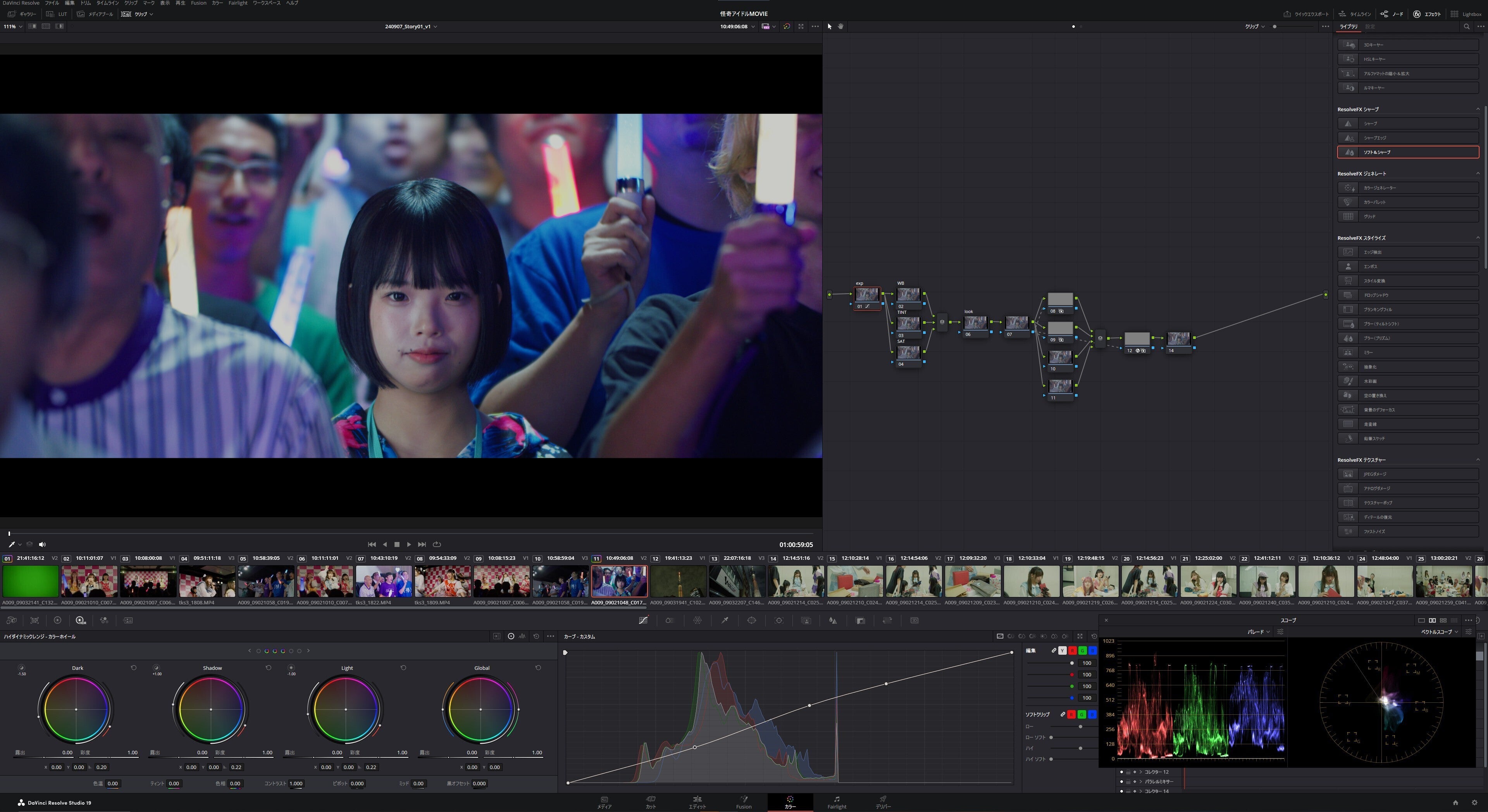The width and height of the screenshot is (1488, 812).
Task: Click the loop playback icon
Action: (437, 544)
